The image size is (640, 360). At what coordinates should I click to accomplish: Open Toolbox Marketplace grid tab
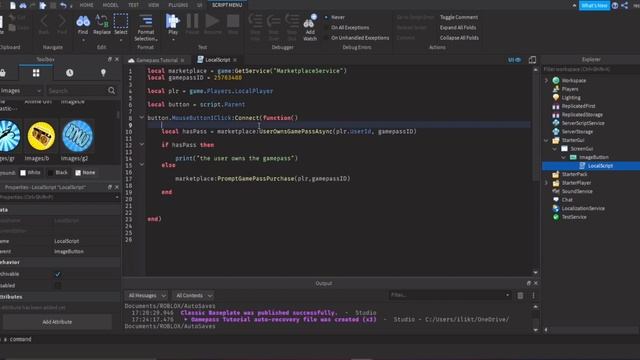(x=36, y=73)
